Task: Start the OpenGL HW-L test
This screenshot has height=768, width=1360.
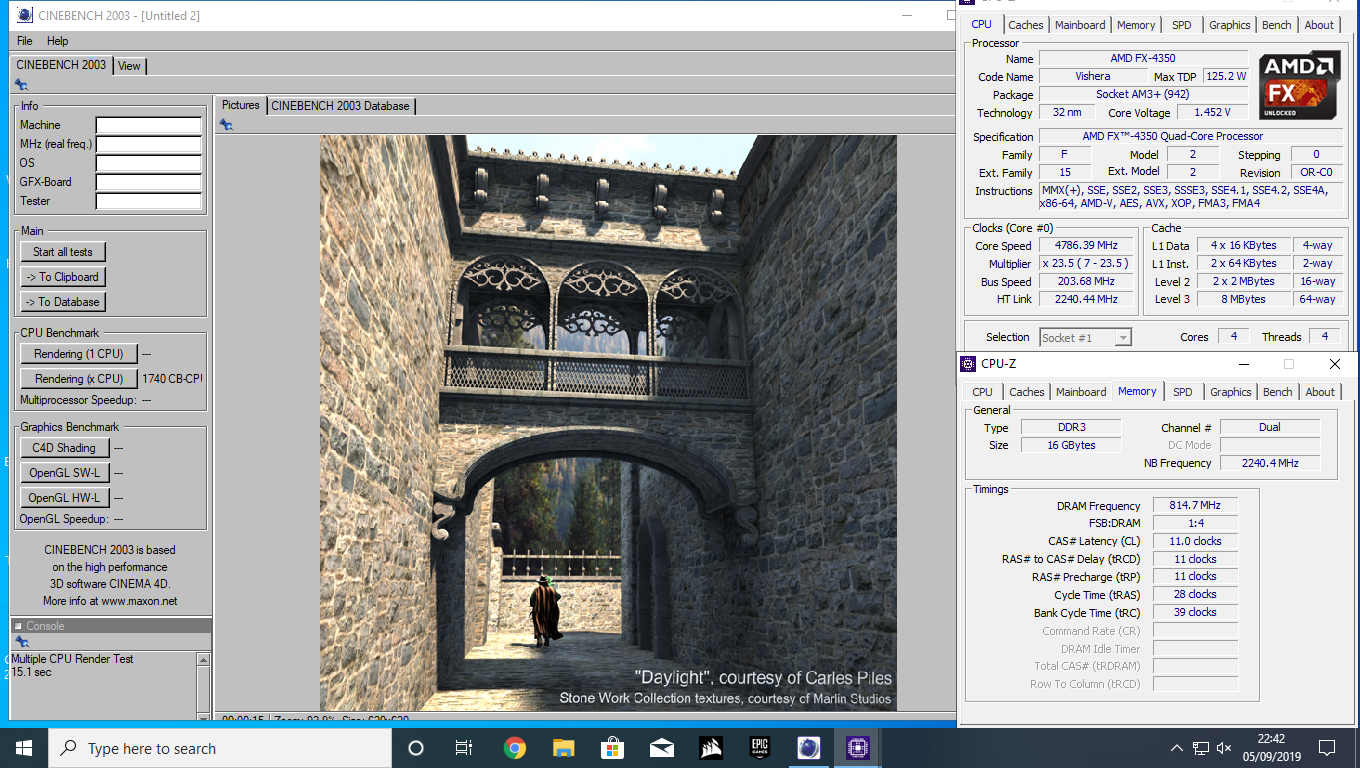Action: 64,498
